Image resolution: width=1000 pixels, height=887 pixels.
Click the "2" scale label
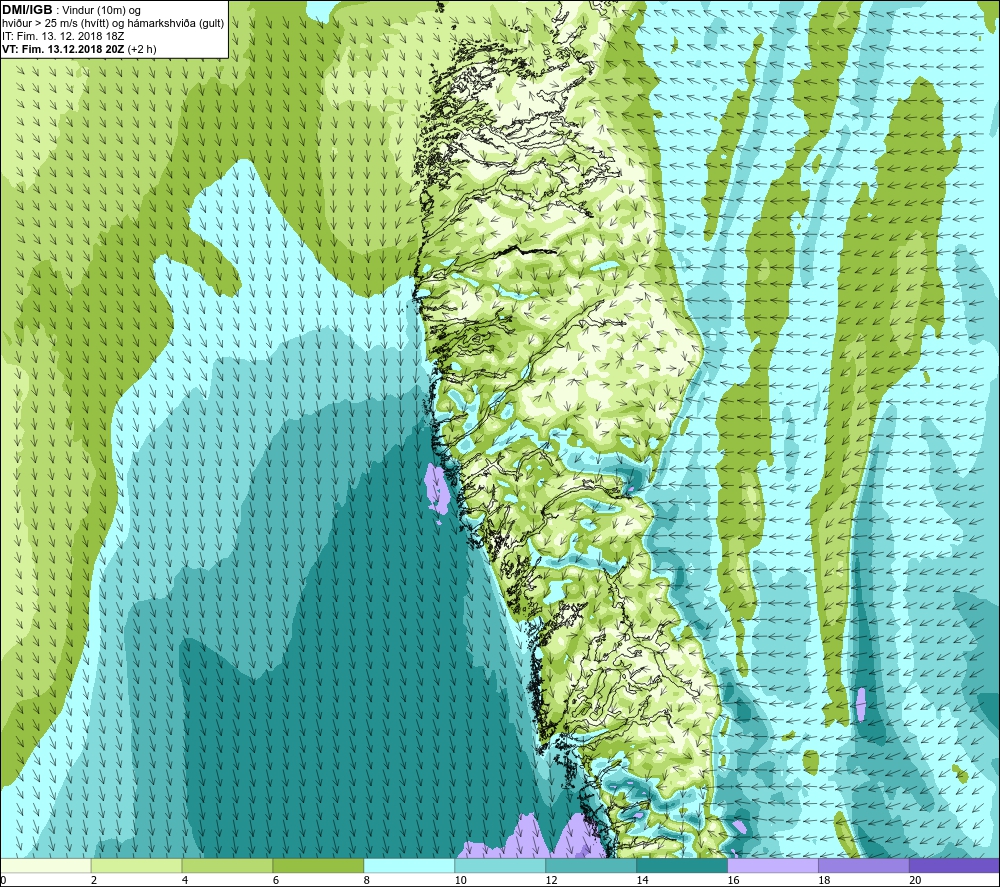pyautogui.click(x=94, y=880)
